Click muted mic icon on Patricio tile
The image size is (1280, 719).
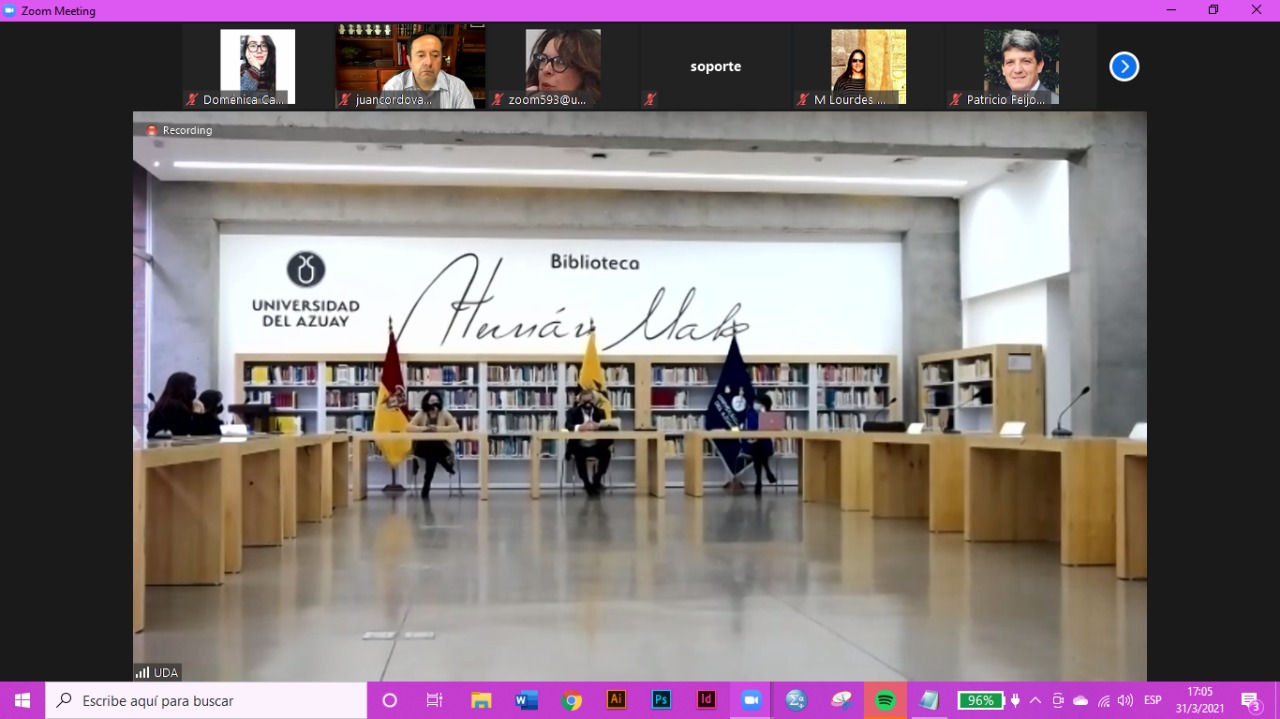[x=955, y=100]
